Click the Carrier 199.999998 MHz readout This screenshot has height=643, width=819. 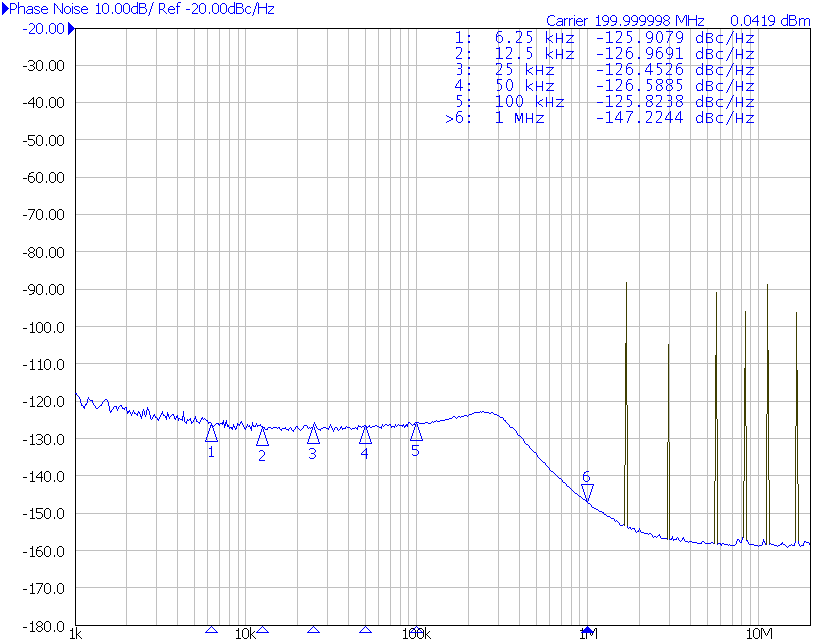(x=625, y=21)
